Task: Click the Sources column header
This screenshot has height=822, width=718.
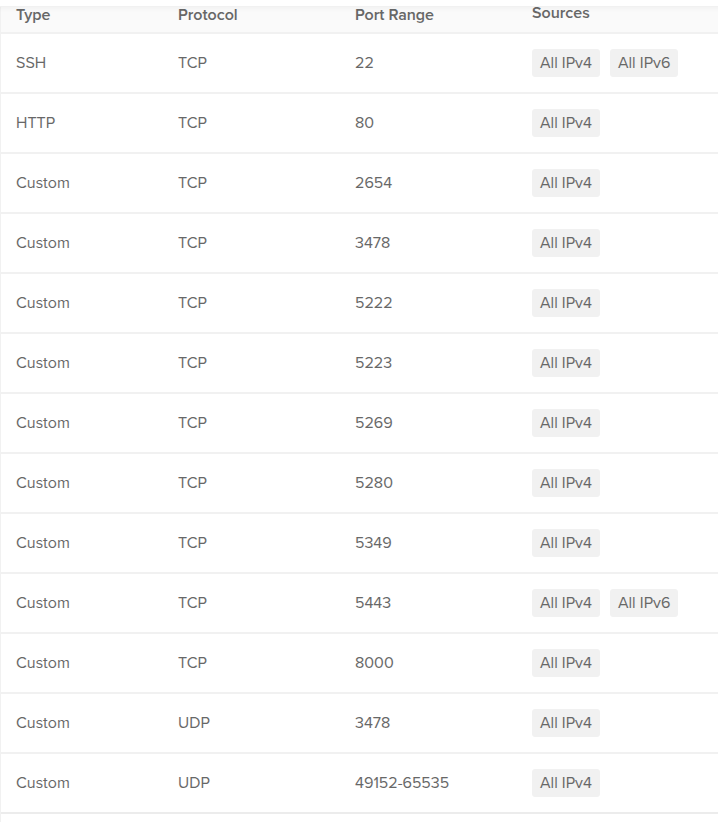Action: 561,13
